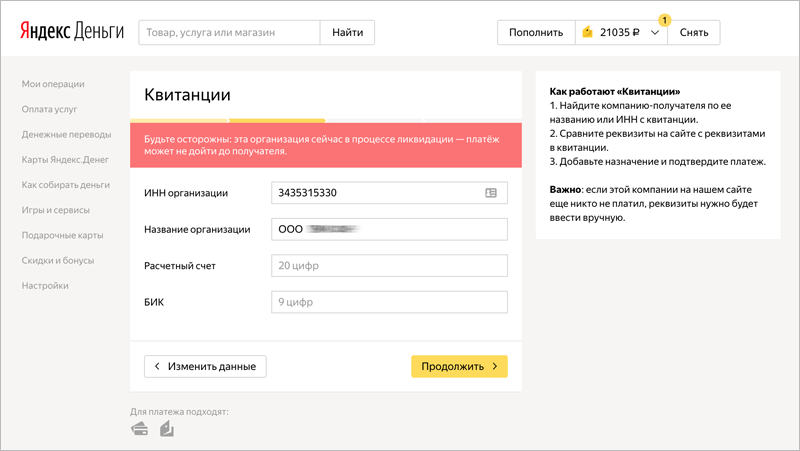This screenshot has width=800, height=451.
Task: Open Оплата услуг in the sidebar
Action: point(50,109)
